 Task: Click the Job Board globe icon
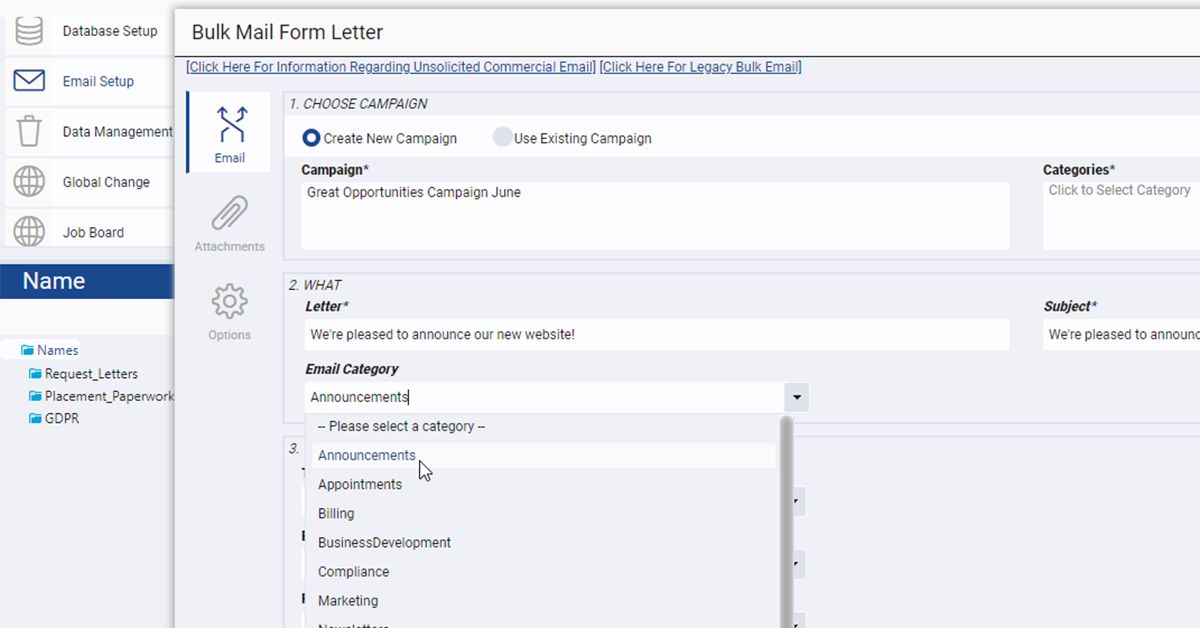pos(29,232)
